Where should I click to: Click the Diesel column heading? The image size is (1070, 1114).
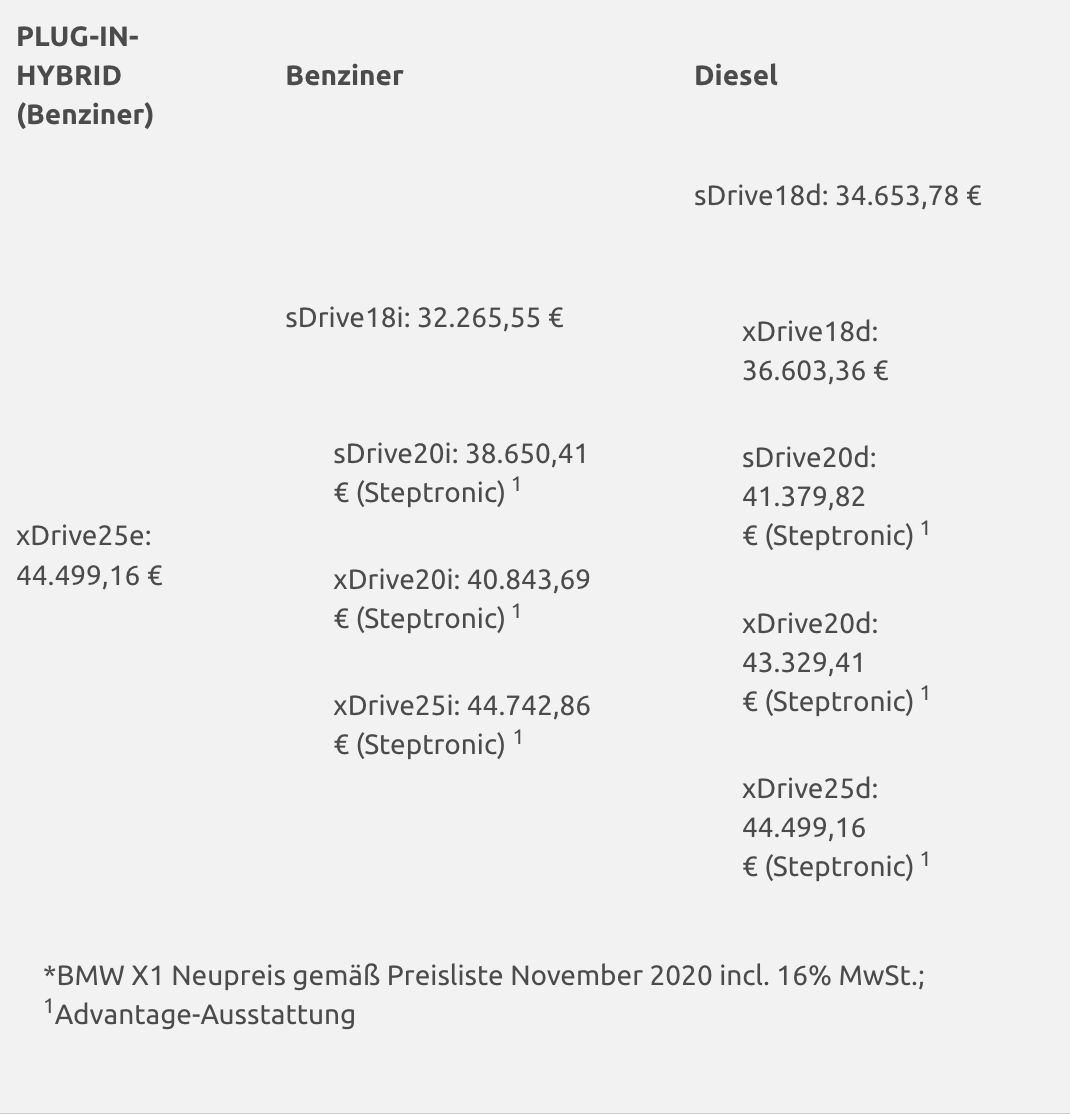click(x=735, y=76)
